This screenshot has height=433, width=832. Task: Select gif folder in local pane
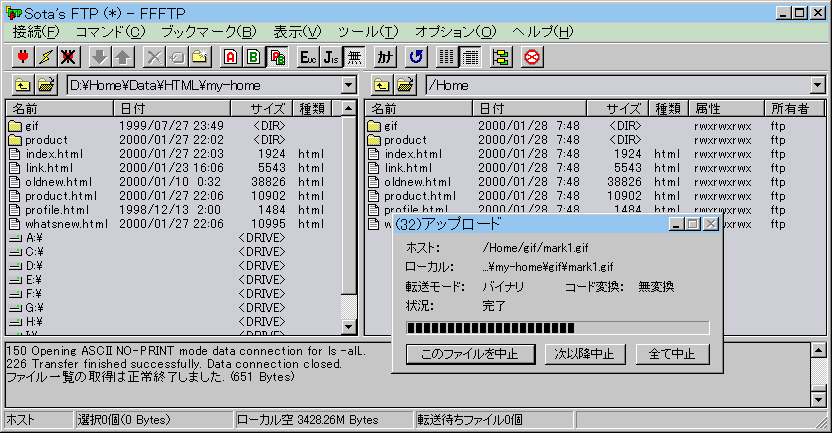(x=24, y=126)
